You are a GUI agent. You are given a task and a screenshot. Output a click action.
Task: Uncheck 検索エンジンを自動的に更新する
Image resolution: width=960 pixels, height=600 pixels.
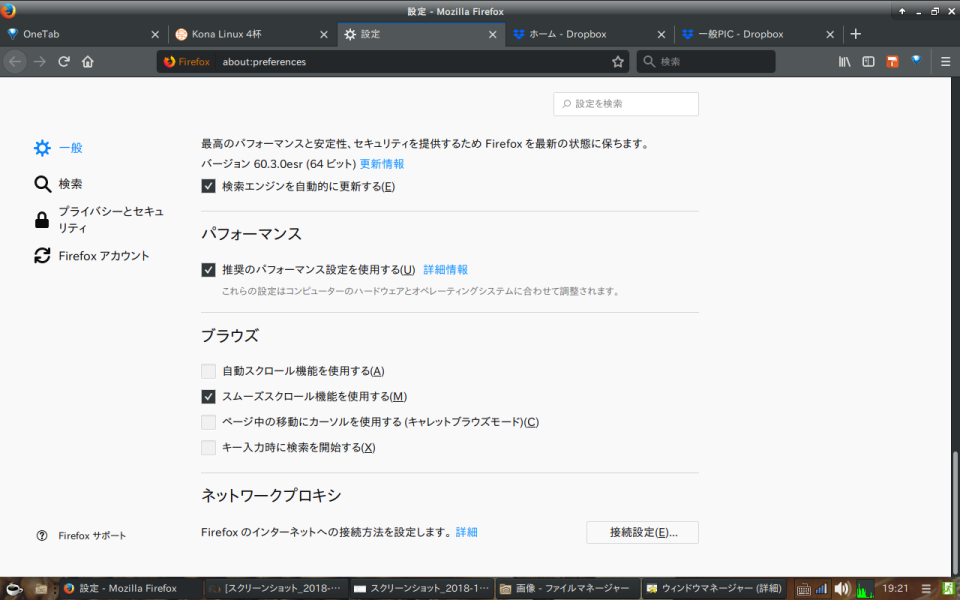(208, 186)
